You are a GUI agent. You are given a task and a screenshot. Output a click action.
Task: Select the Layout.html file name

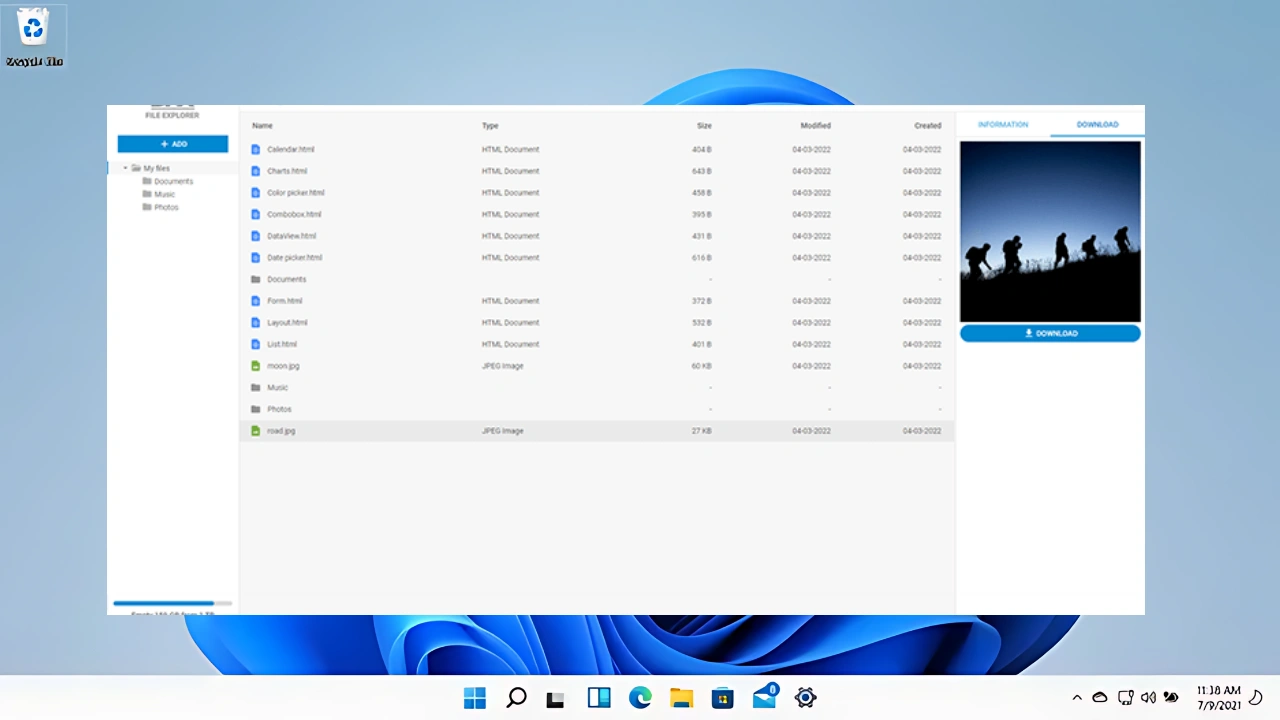click(287, 323)
